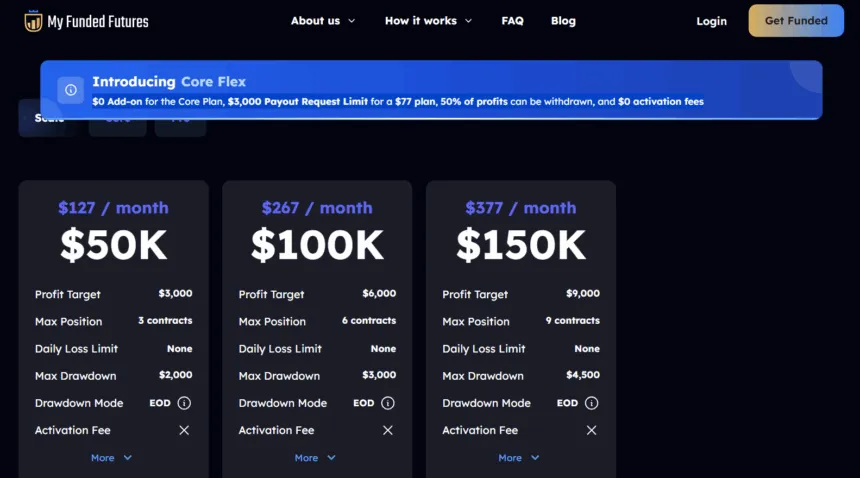Open the How it works dropdown menu
The image size is (860, 478).
428,21
